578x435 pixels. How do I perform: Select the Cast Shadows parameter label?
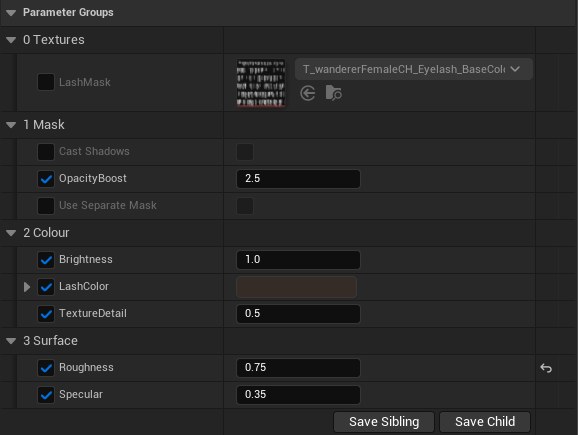coord(94,151)
